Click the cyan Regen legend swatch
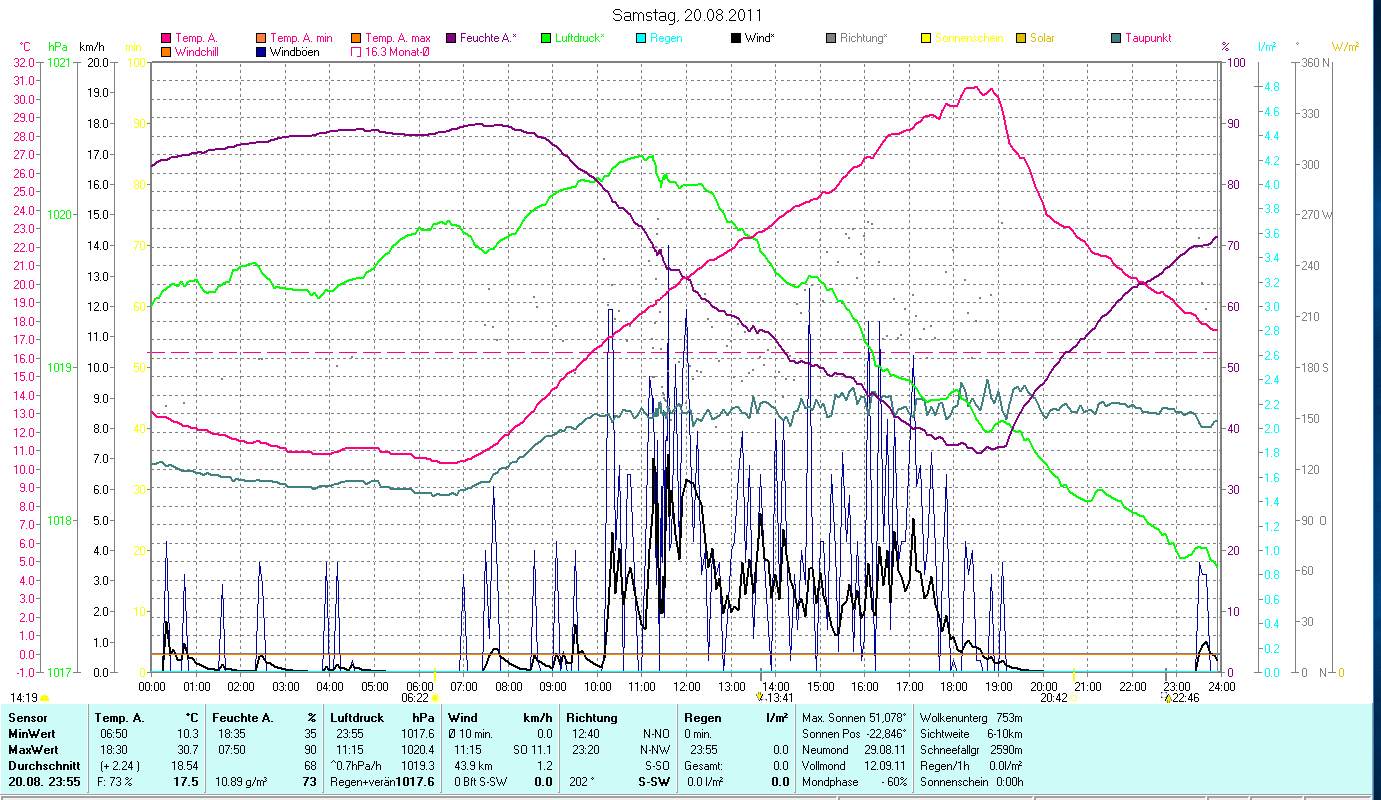This screenshot has width=1381, height=800. (x=641, y=39)
